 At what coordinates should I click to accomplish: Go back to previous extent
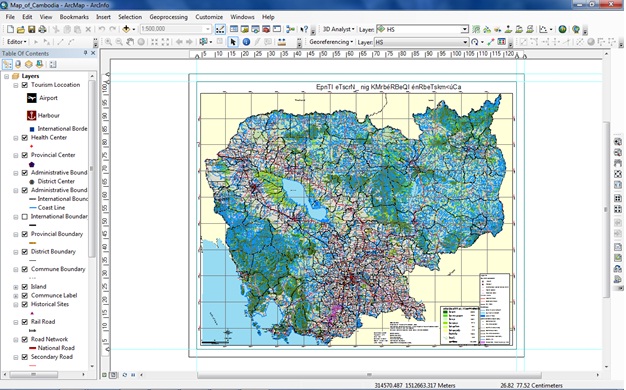tap(179, 42)
